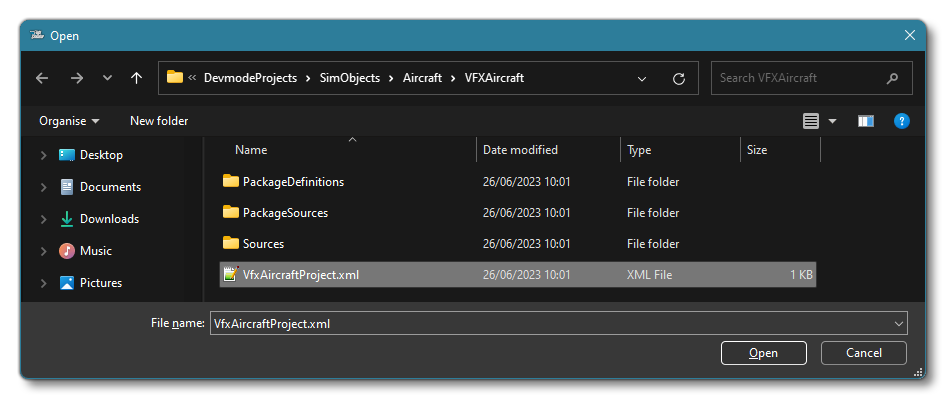The width and height of the screenshot is (946, 399).
Task: Expand the Music tree node
Action: point(43,251)
